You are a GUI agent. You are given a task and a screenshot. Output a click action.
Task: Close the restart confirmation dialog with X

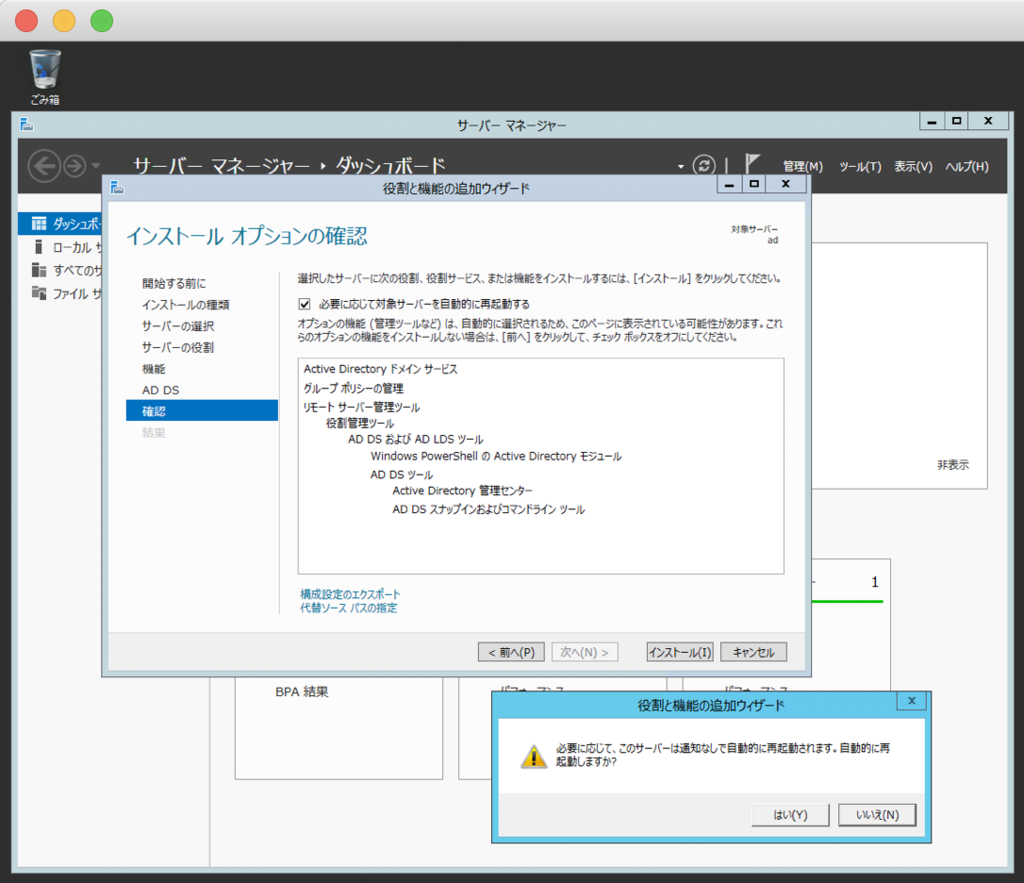point(912,701)
